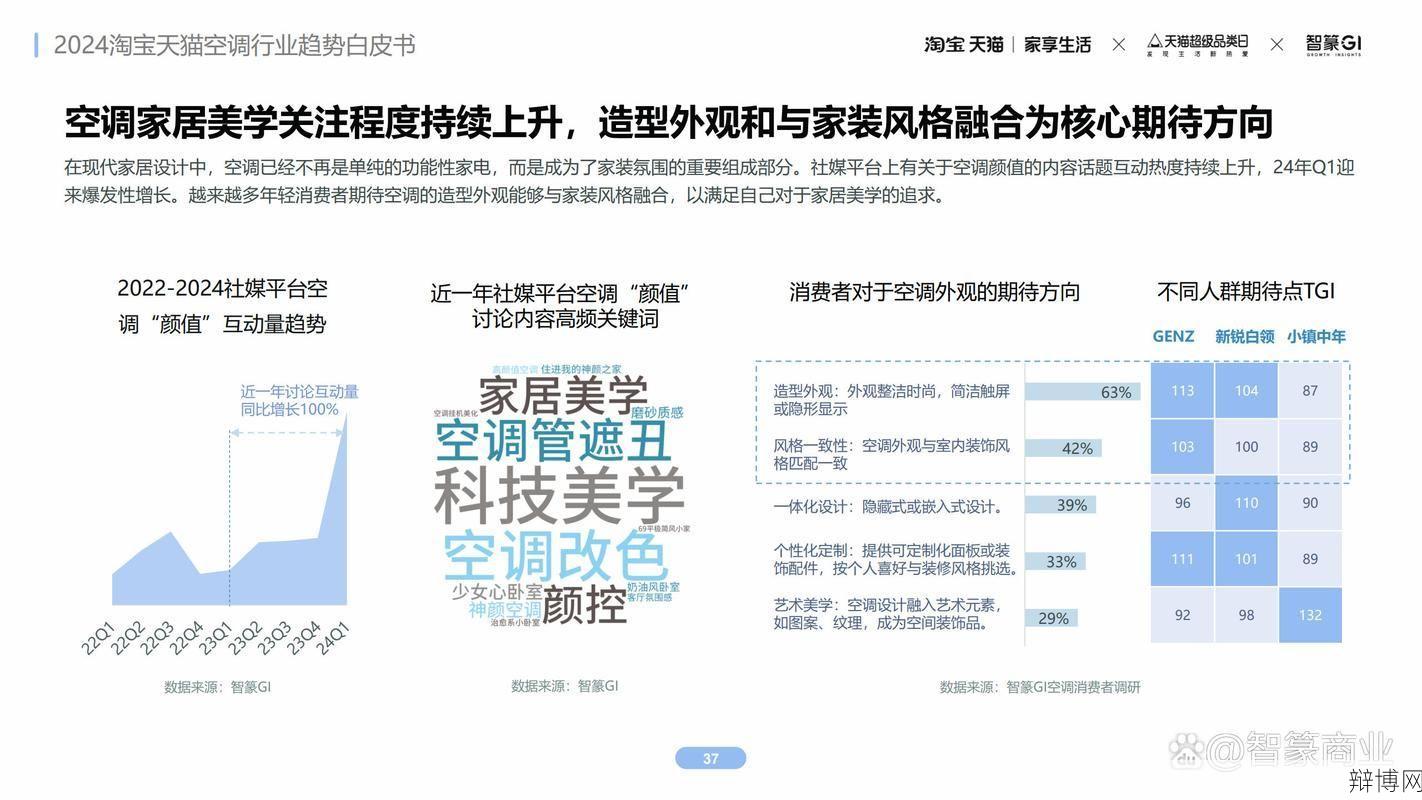Click the TGI cell 96
Viewport: 1422px width, 800px height.
(x=1182, y=503)
